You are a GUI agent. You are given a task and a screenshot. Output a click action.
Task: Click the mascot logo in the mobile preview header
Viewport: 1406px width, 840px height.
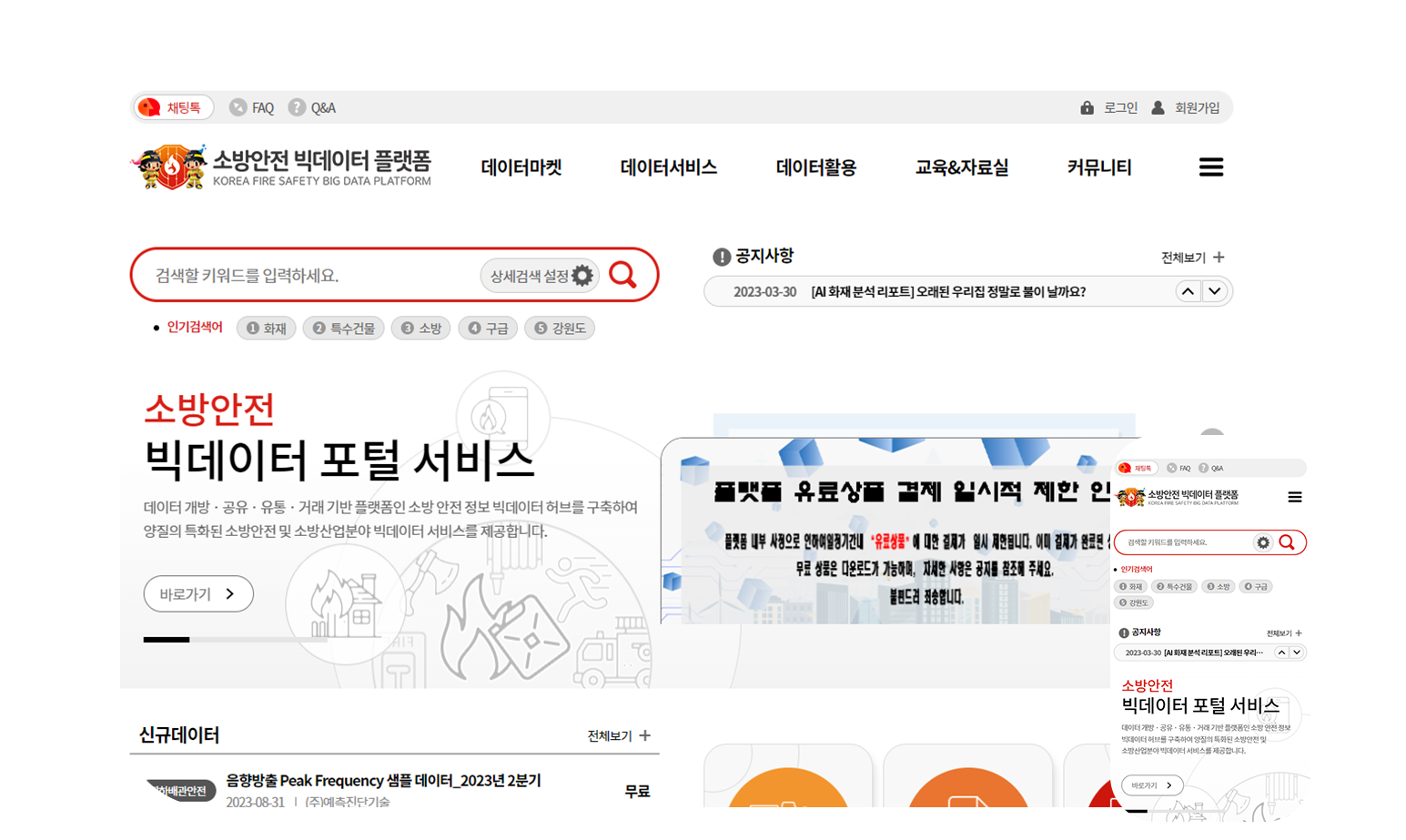coord(1130,497)
